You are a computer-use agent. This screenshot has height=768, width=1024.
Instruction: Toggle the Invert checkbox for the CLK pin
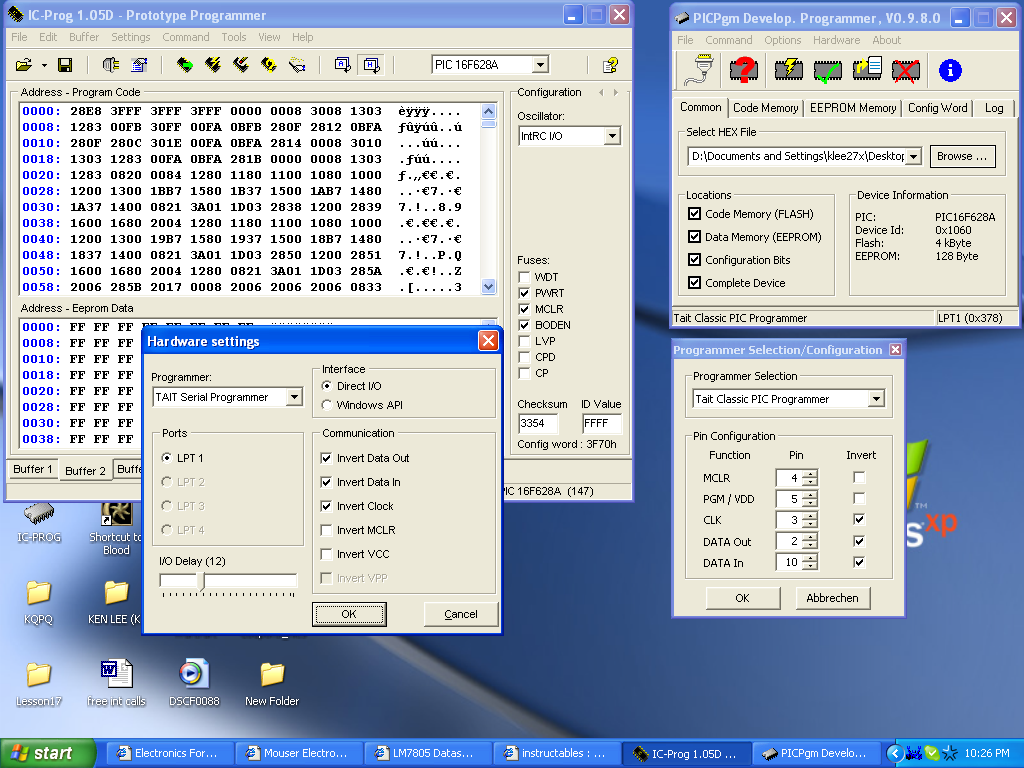tap(859, 520)
